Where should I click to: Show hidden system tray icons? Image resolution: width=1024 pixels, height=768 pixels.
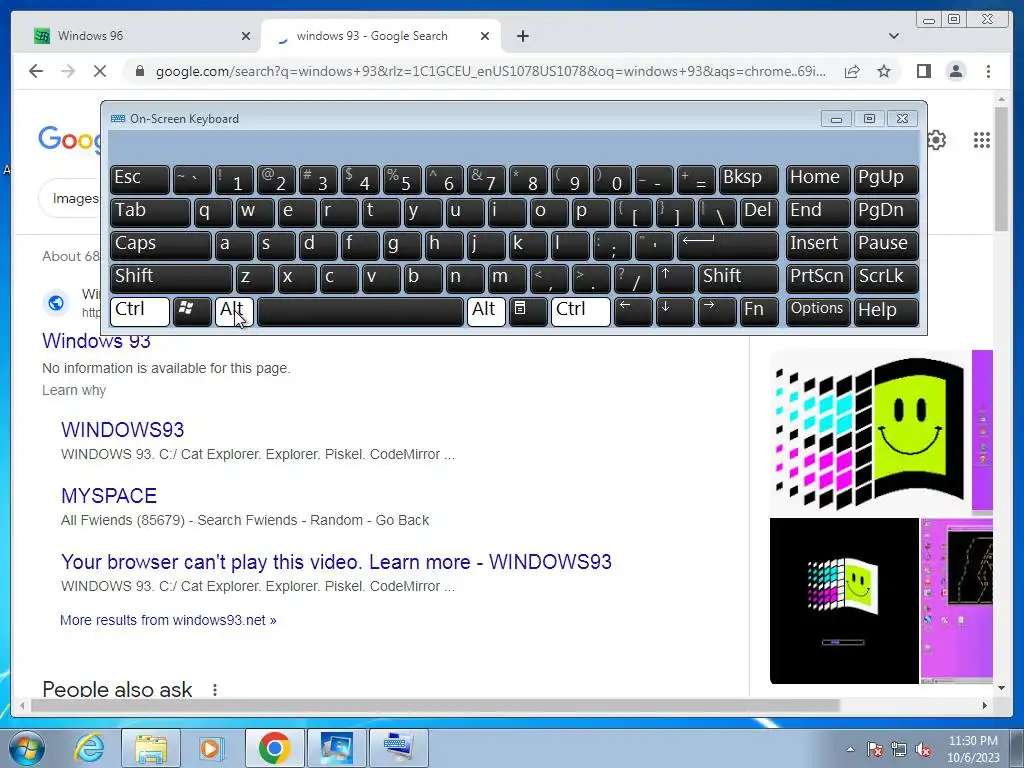pyautogui.click(x=850, y=749)
